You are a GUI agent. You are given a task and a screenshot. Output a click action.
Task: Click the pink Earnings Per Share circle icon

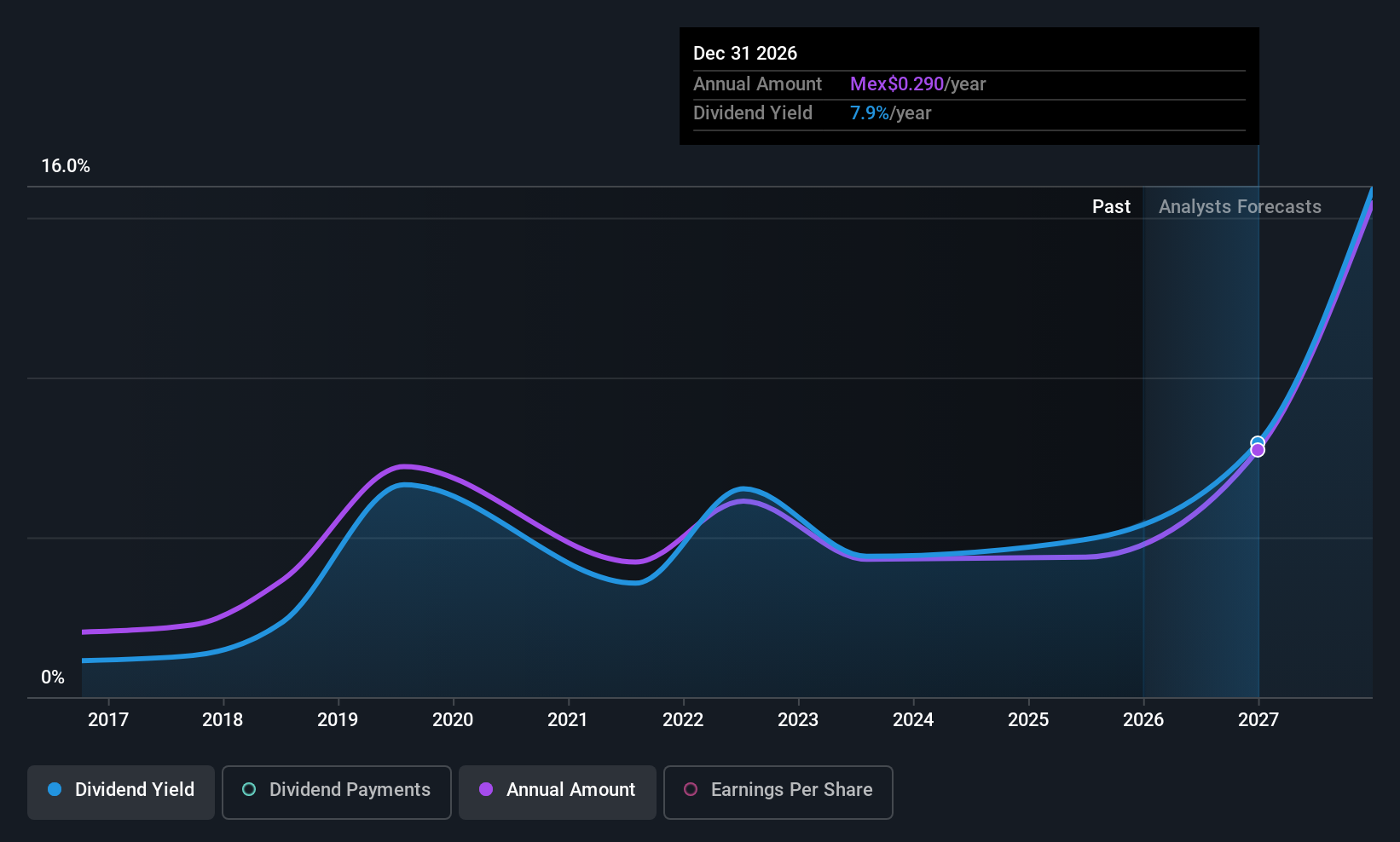click(x=691, y=790)
